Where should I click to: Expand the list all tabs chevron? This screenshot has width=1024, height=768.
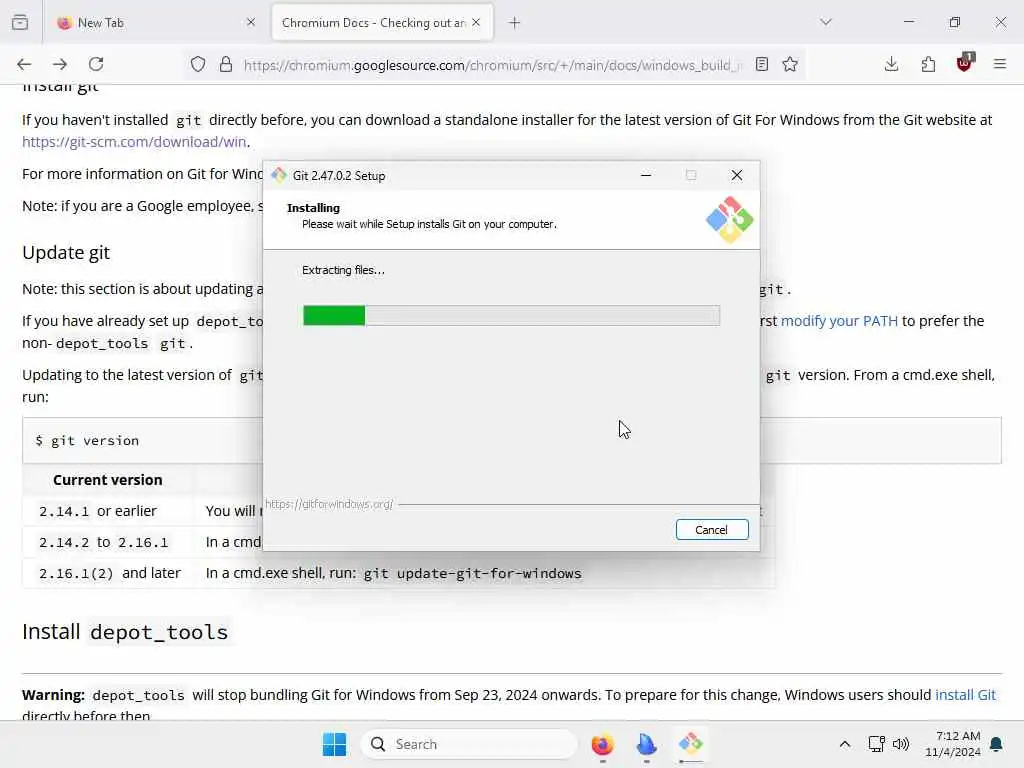826,22
